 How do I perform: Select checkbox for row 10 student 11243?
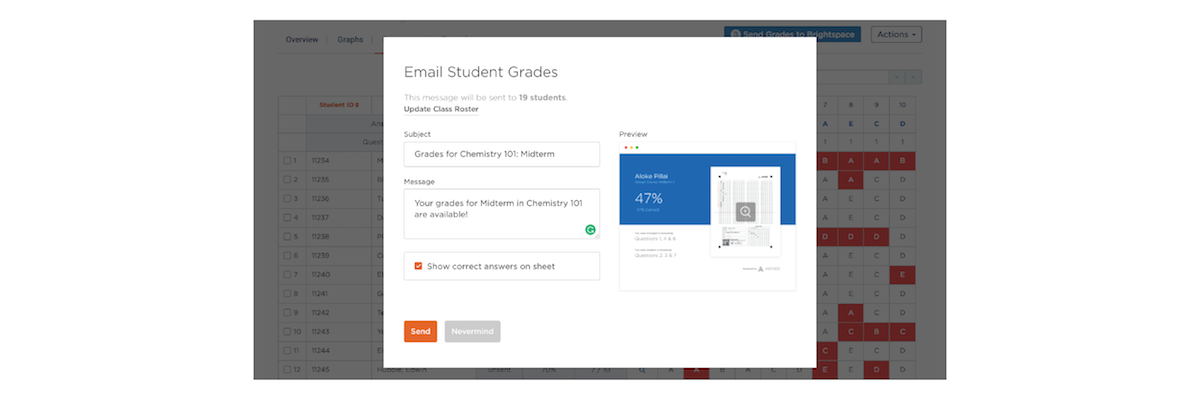point(287,331)
